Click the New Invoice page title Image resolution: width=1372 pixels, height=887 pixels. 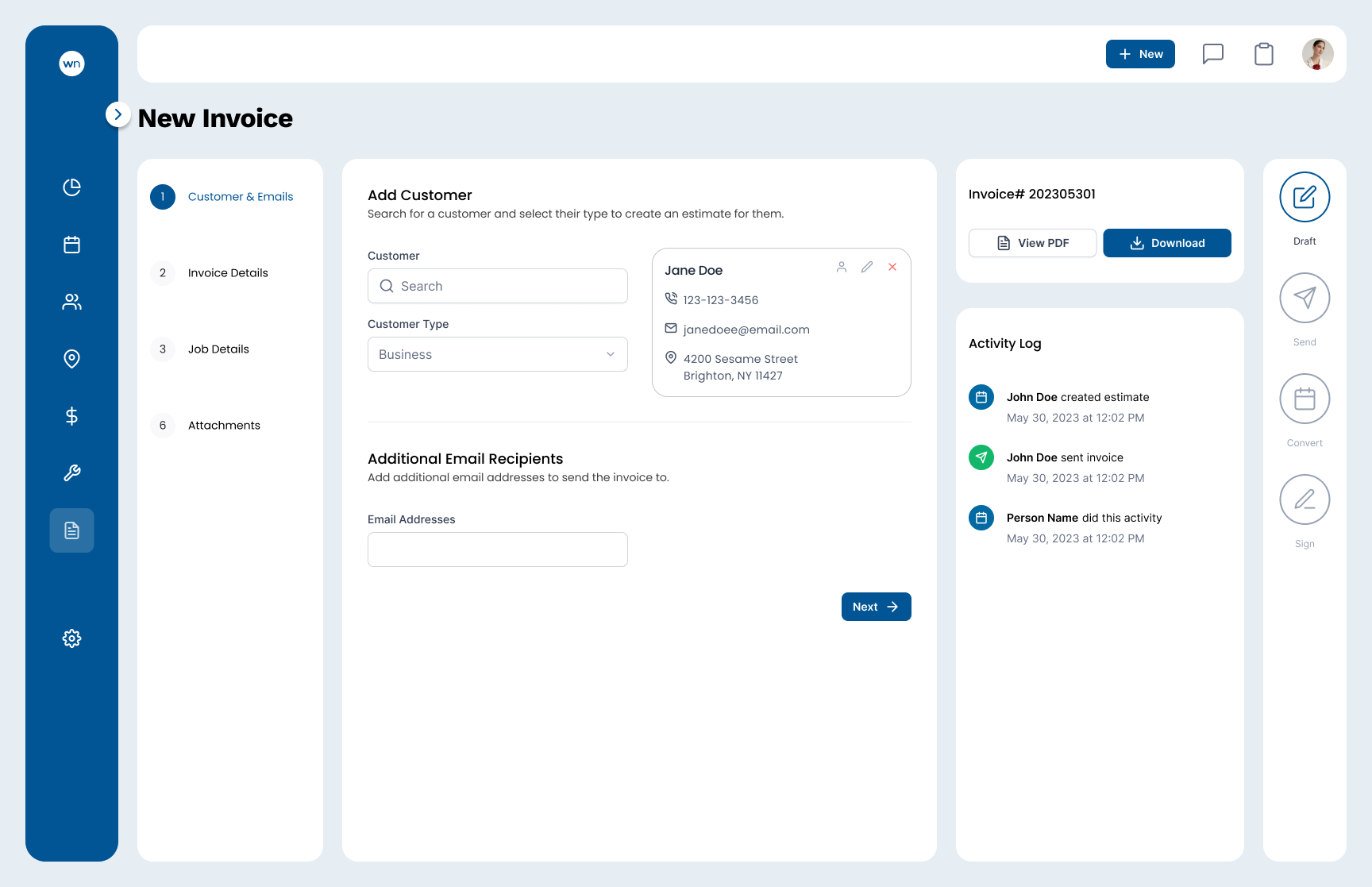pos(215,118)
